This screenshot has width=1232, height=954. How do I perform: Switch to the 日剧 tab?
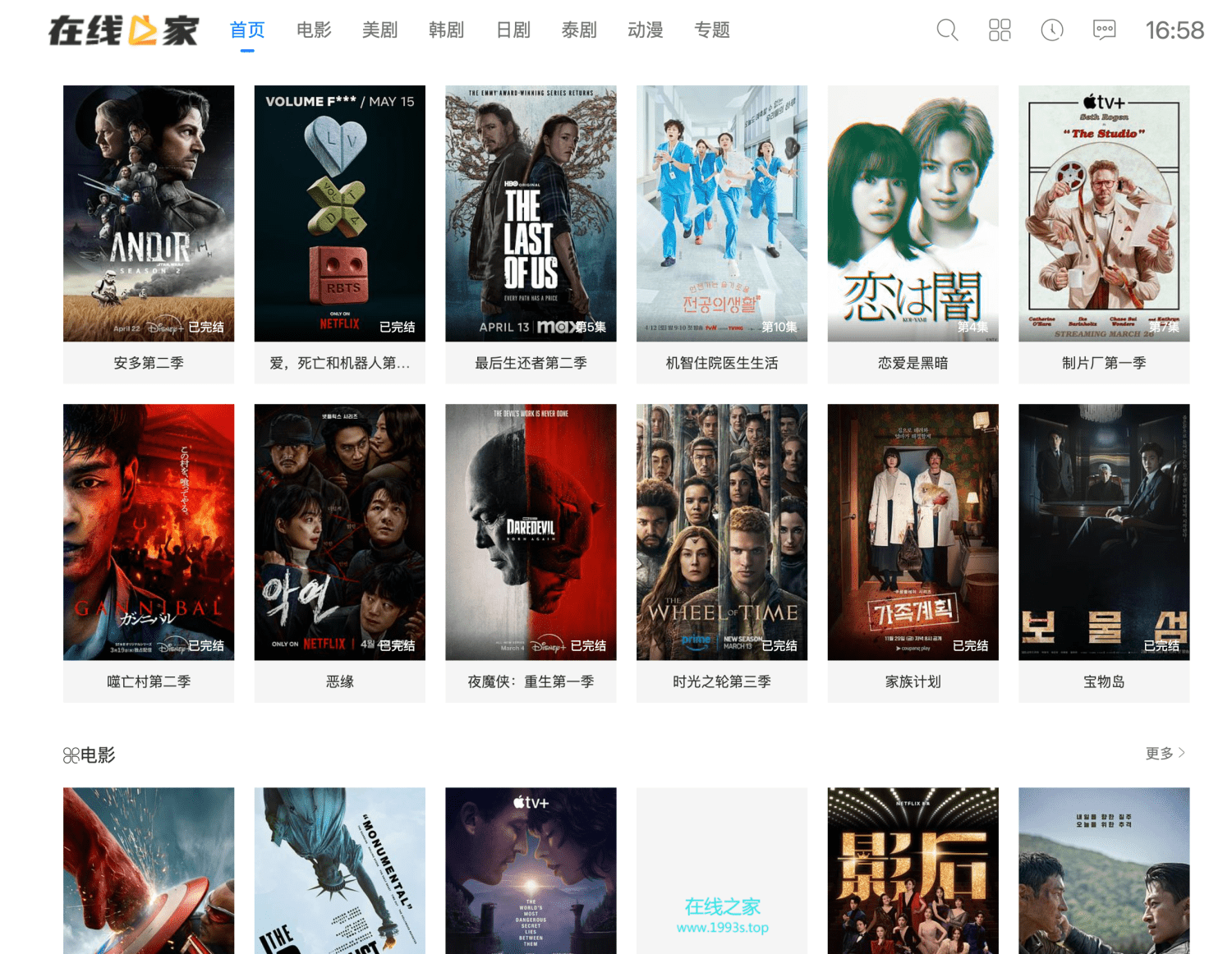513,30
